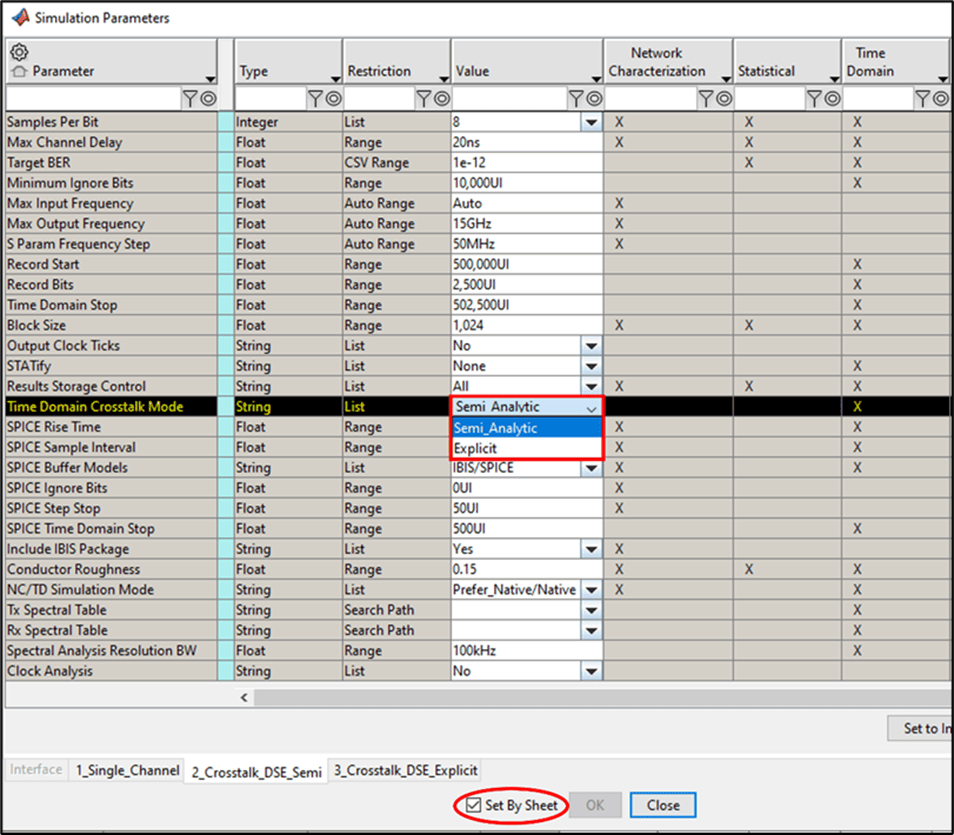954x835 pixels.
Task: Click the circle icon beside Statistical filter
Action: 832,99
